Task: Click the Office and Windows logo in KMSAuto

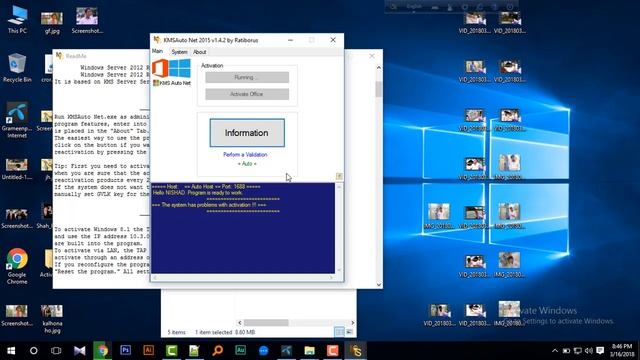Action: (x=171, y=69)
